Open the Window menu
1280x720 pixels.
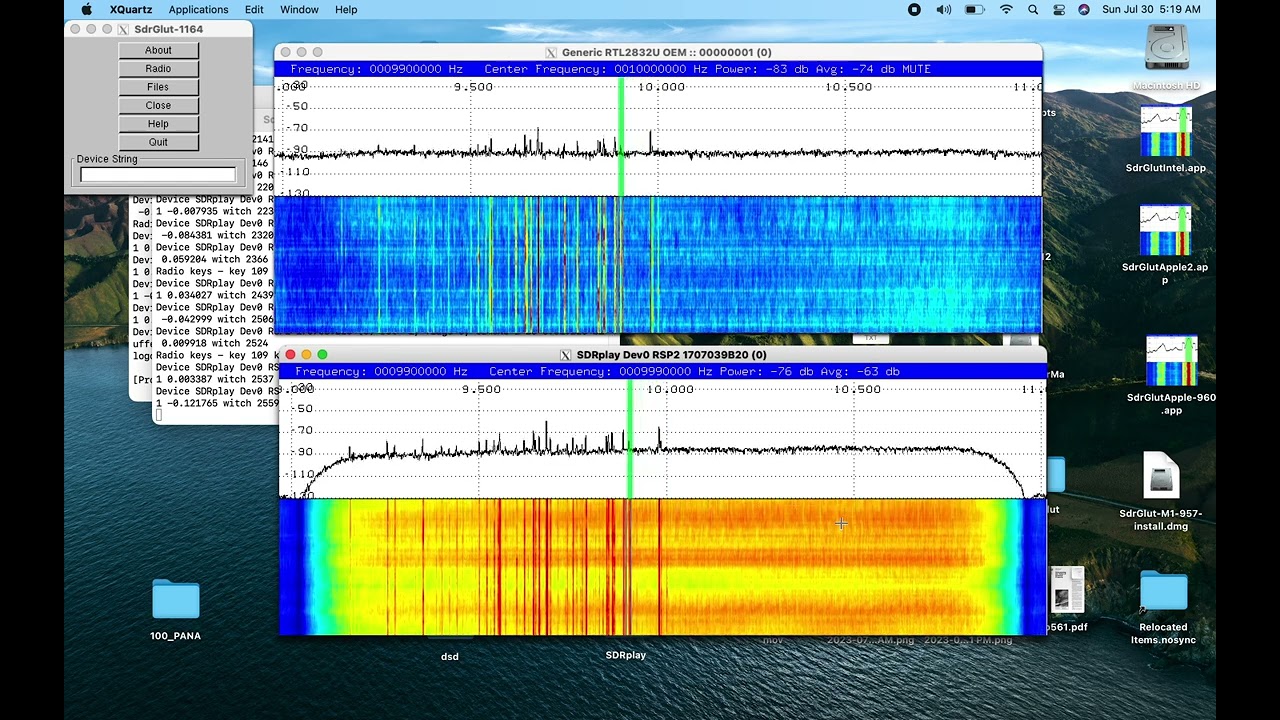click(299, 9)
